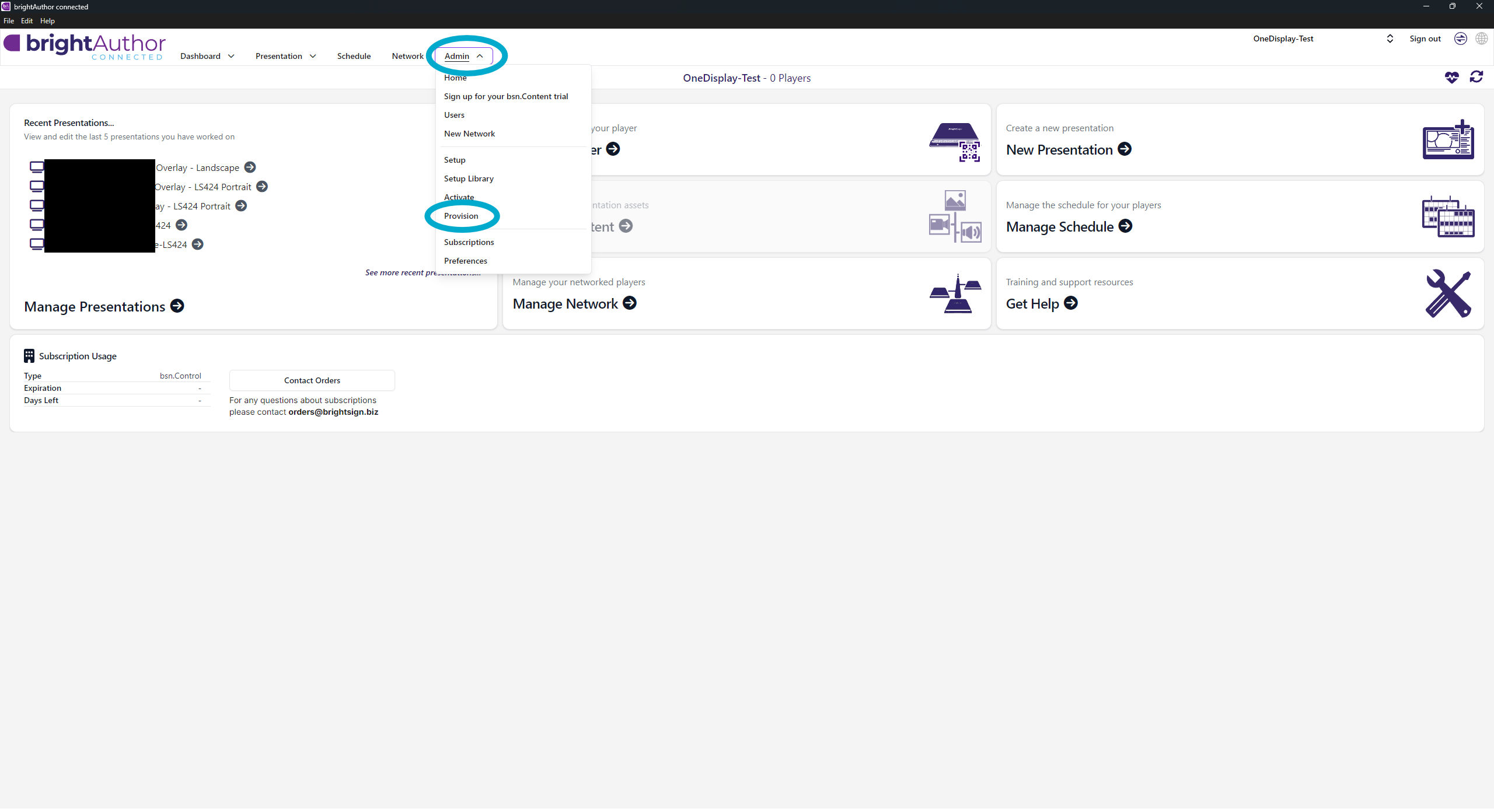Click the player health heartbeat icon
This screenshot has height=812, width=1494.
coord(1451,78)
